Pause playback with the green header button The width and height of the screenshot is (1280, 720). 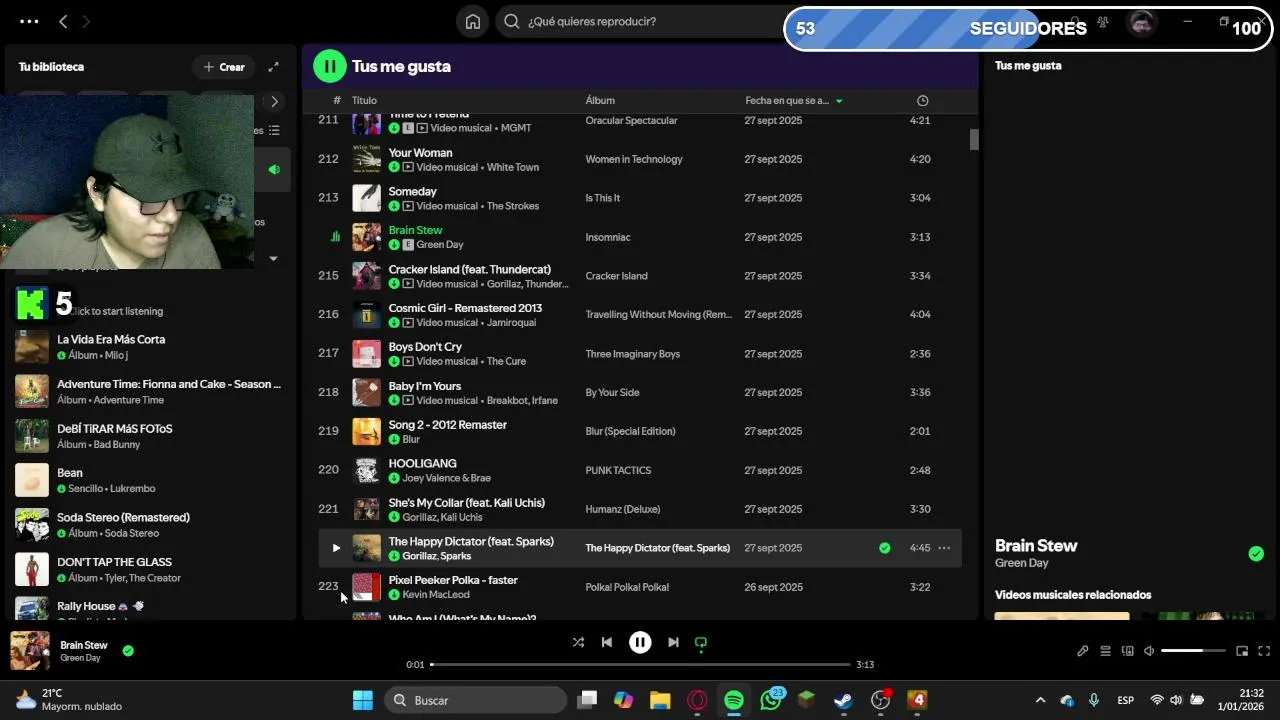(x=329, y=66)
